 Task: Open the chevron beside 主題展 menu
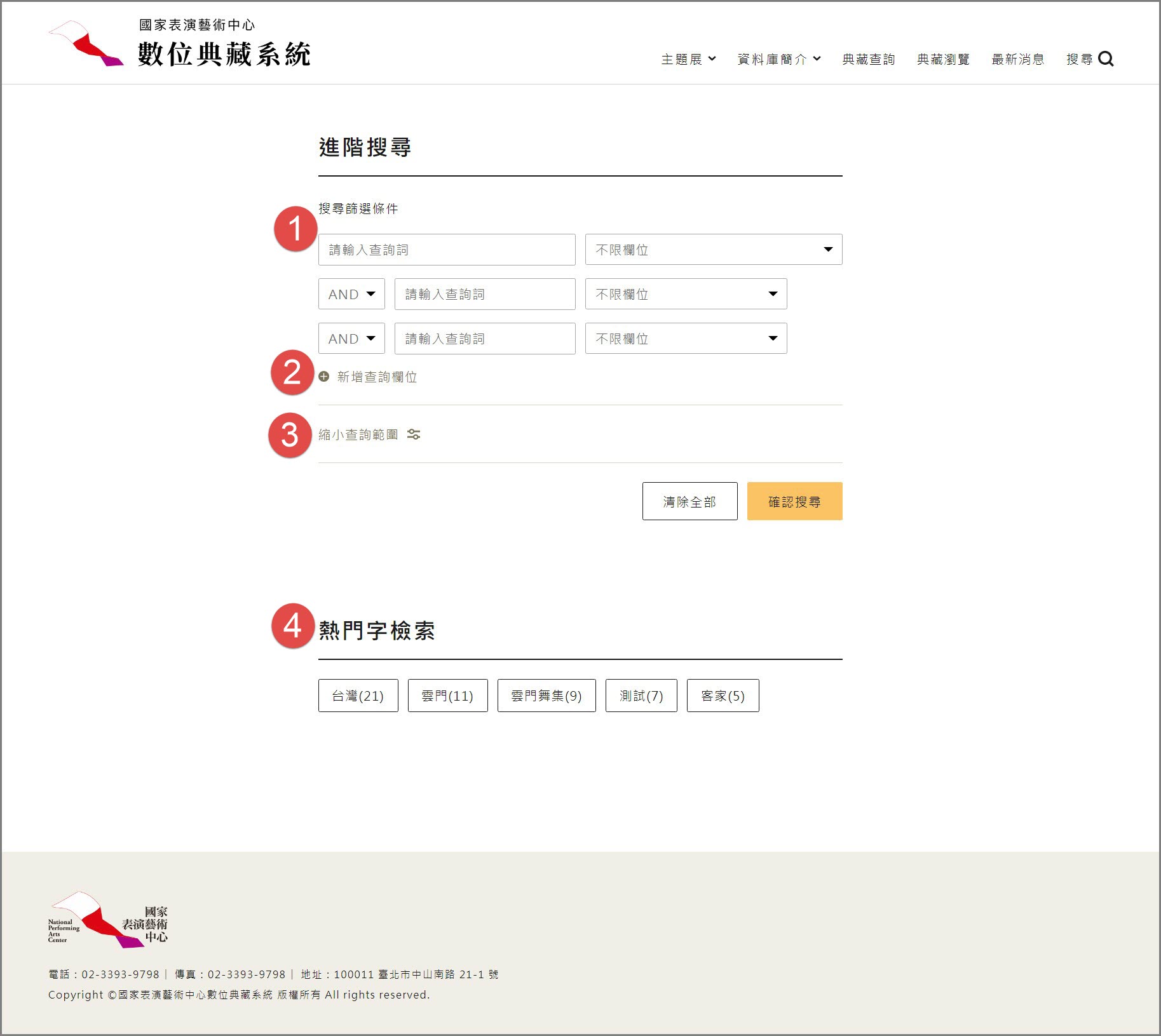pyautogui.click(x=713, y=59)
